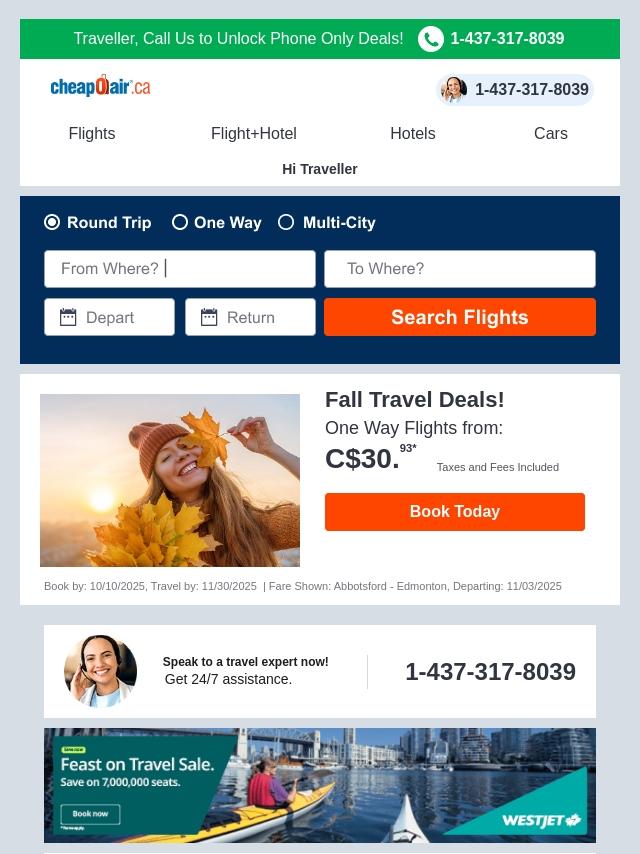Click the green phone icon in top banner

pyautogui.click(x=431, y=39)
